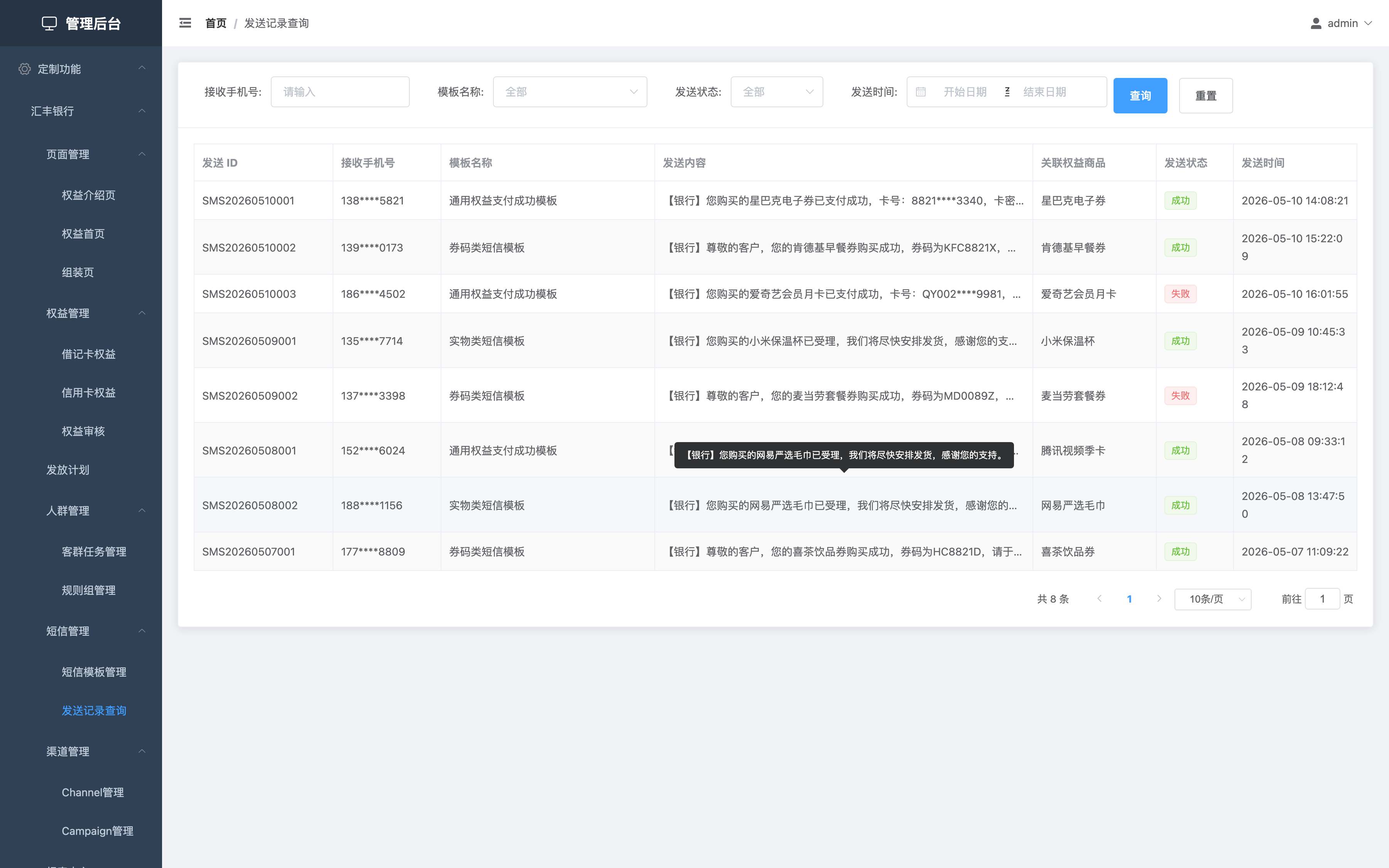Image resolution: width=1389 pixels, height=868 pixels.
Task: Open 信用卡权益 in the sidebar
Action: point(88,393)
